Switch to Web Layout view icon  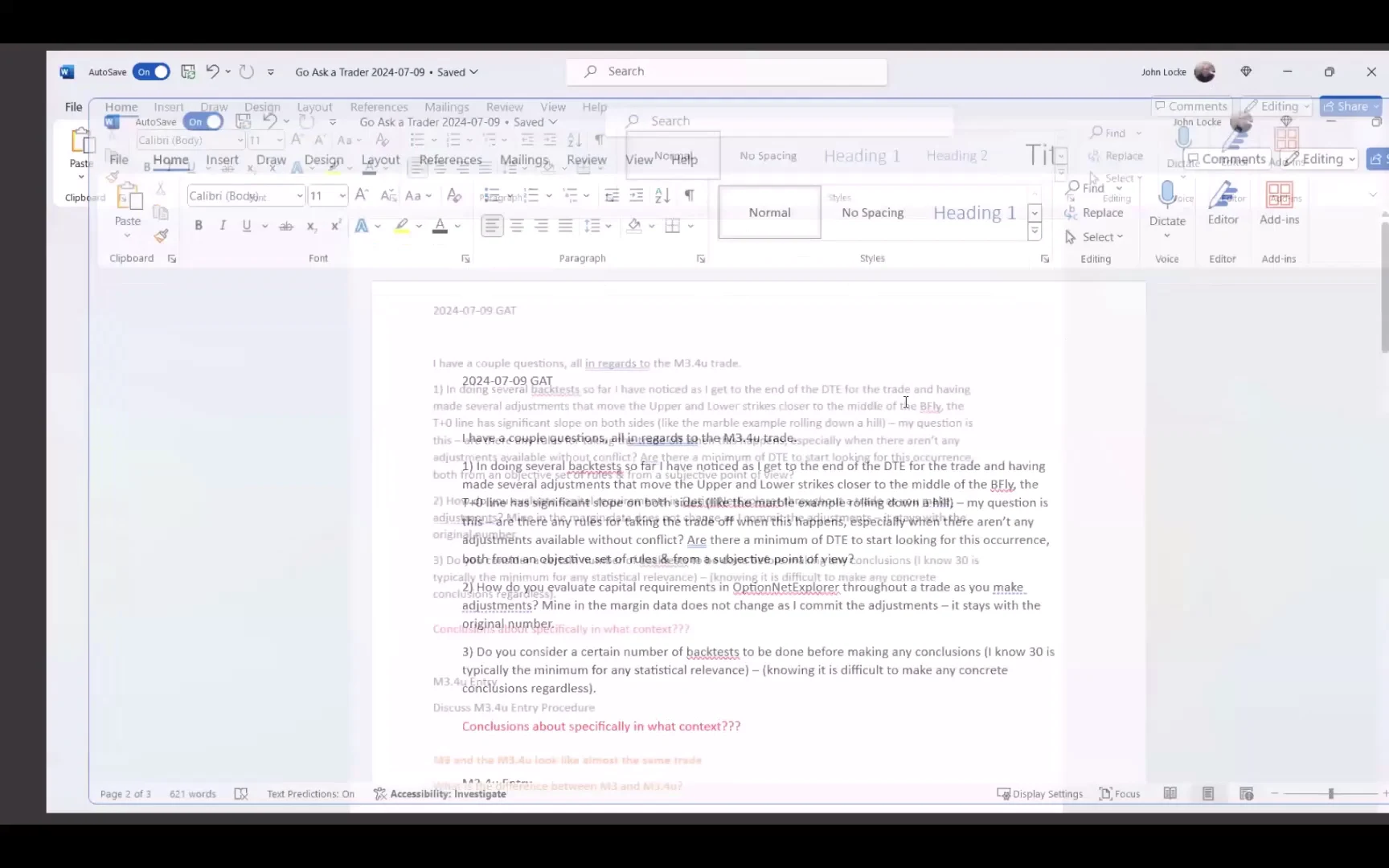tap(1247, 794)
